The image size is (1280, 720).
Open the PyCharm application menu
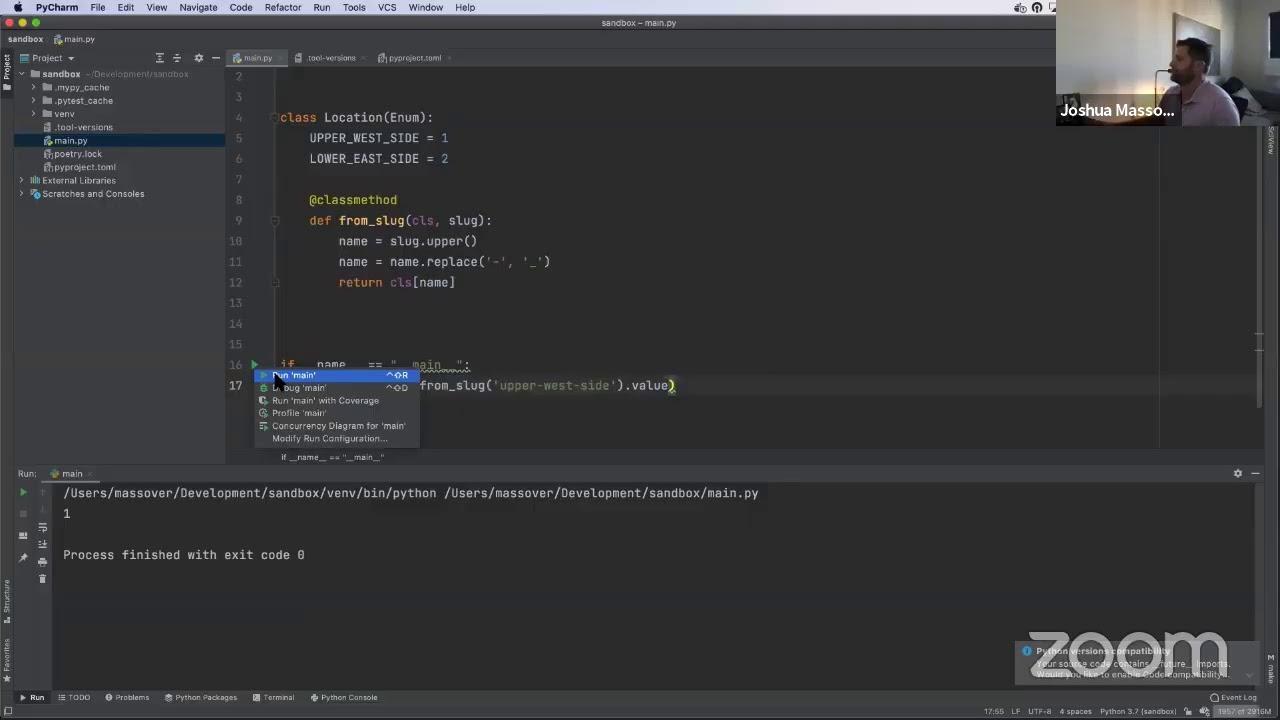[57, 7]
